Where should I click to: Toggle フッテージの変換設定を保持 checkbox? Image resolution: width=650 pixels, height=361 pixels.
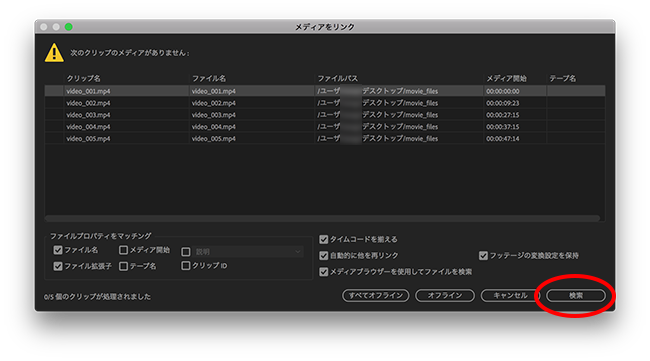[x=483, y=256]
